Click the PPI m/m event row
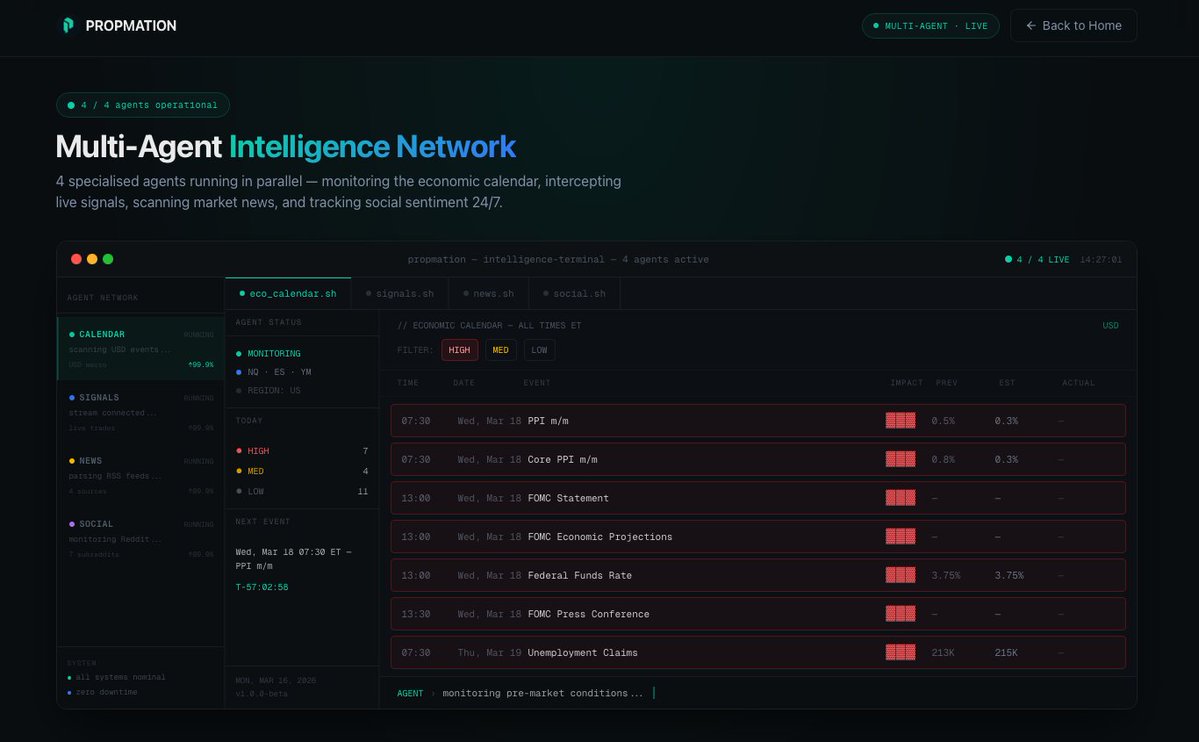1199x742 pixels. (x=758, y=421)
